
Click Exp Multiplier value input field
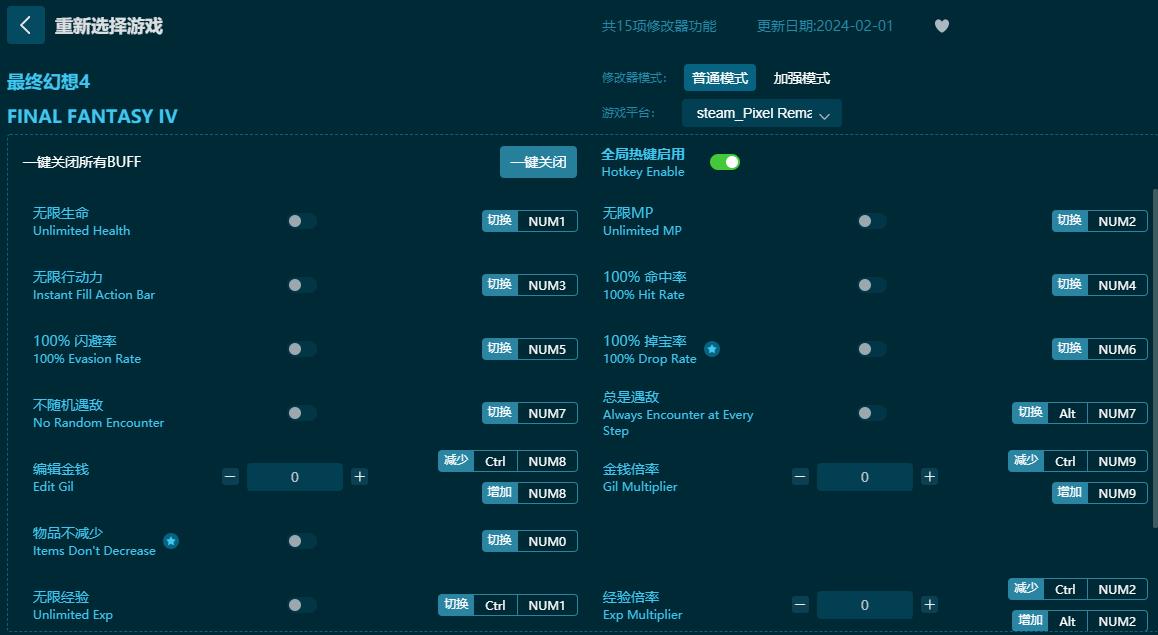tap(865, 605)
